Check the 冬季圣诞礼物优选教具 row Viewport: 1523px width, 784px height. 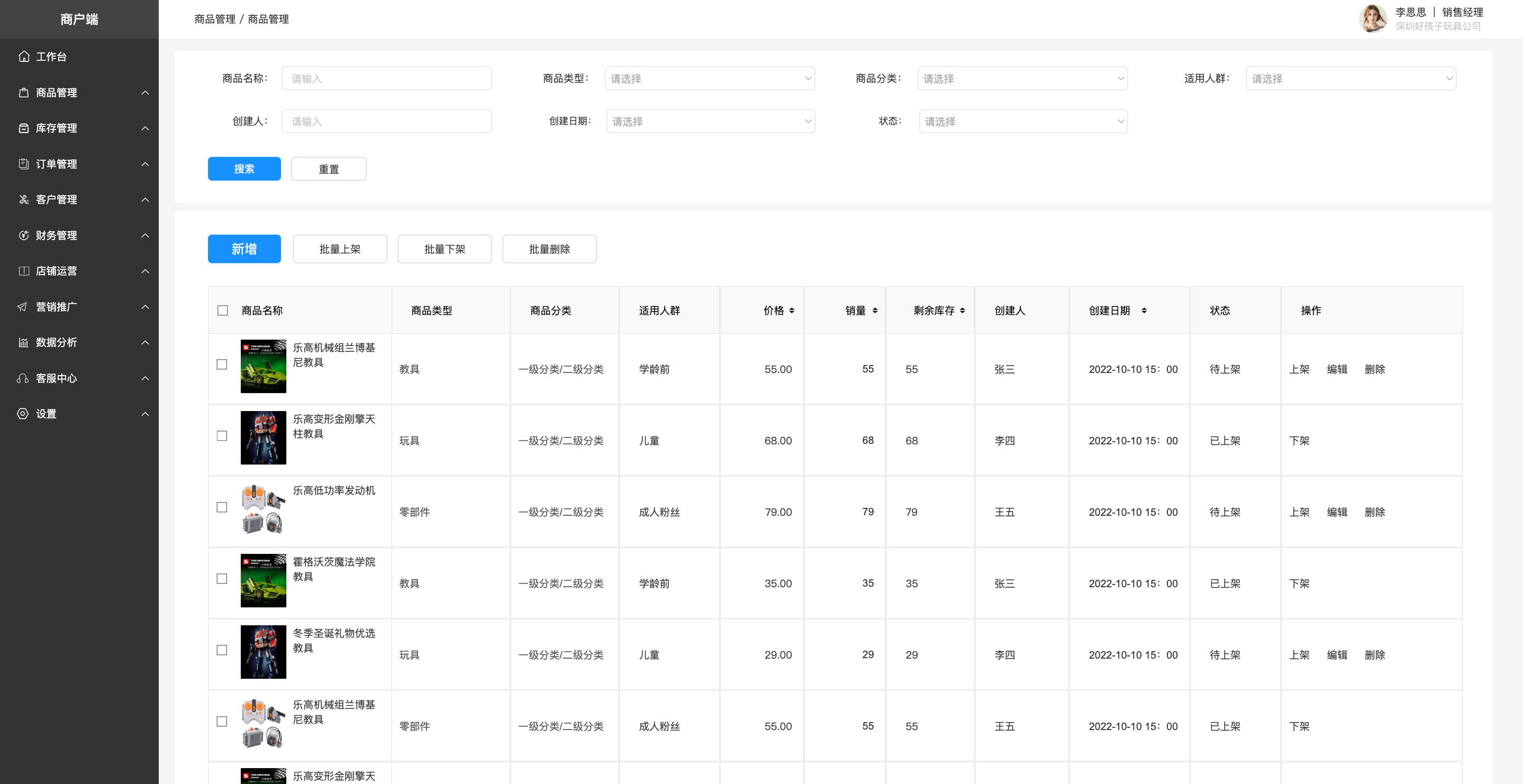point(222,650)
